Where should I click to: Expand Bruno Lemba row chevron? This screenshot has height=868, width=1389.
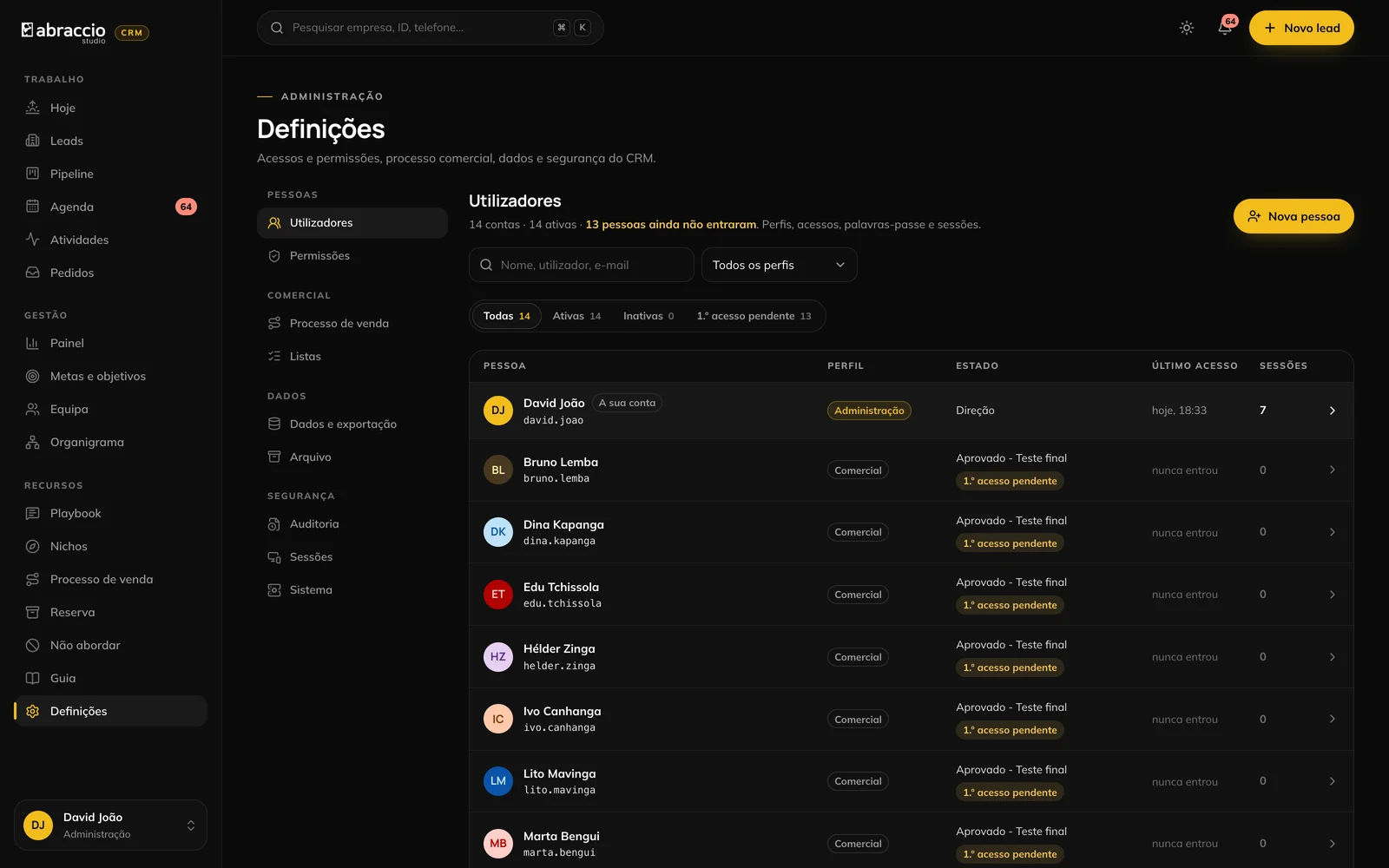(1332, 470)
